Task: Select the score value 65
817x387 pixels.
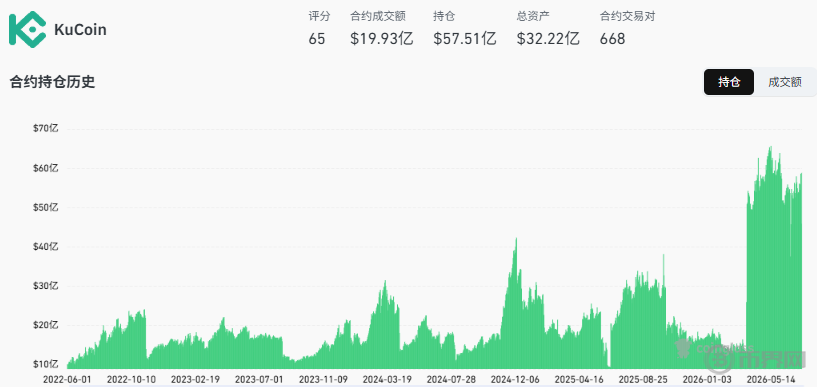Action: point(317,39)
